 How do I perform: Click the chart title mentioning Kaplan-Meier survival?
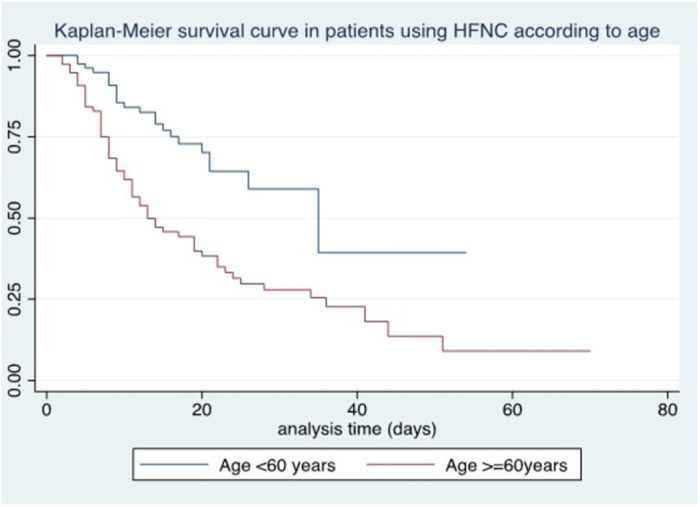point(357,31)
